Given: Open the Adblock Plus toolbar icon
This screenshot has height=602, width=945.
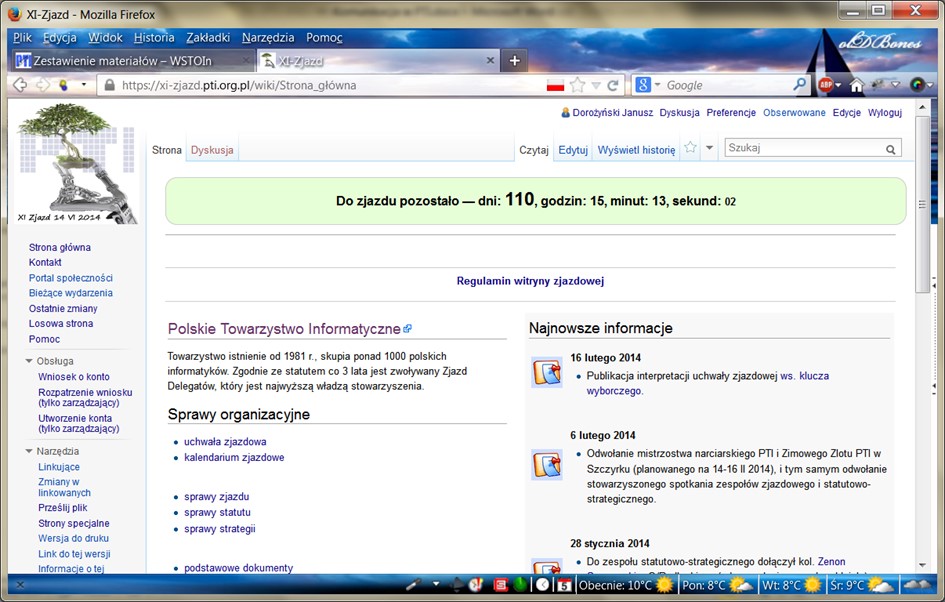Looking at the screenshot, I should pos(825,85).
